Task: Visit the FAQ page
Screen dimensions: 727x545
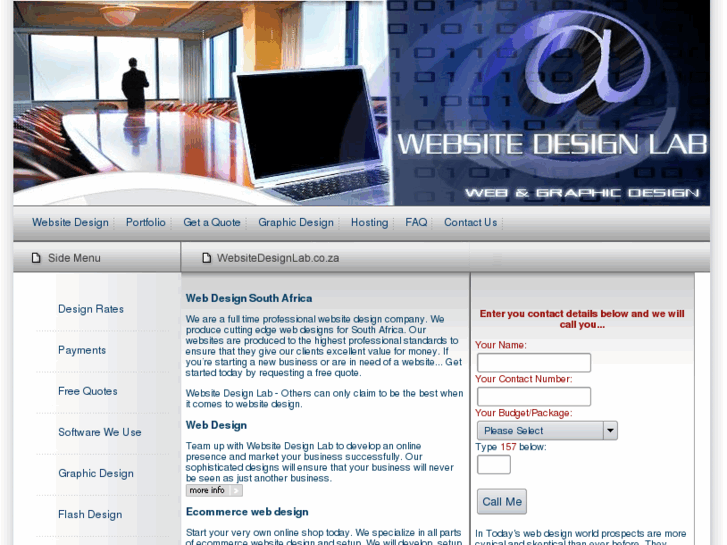Action: [x=416, y=223]
